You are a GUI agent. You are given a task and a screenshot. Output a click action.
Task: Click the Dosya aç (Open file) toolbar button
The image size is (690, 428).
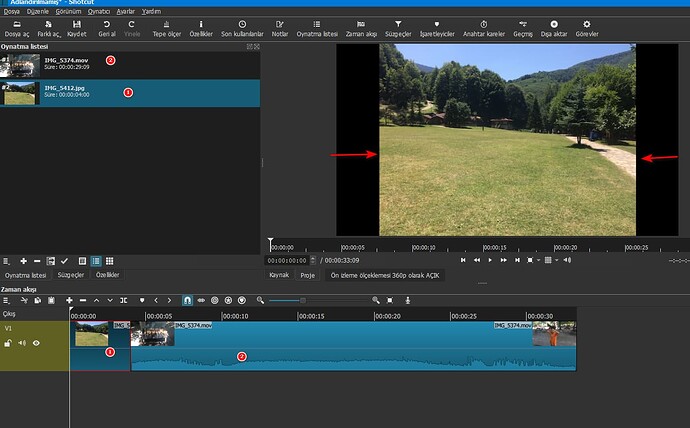17,29
